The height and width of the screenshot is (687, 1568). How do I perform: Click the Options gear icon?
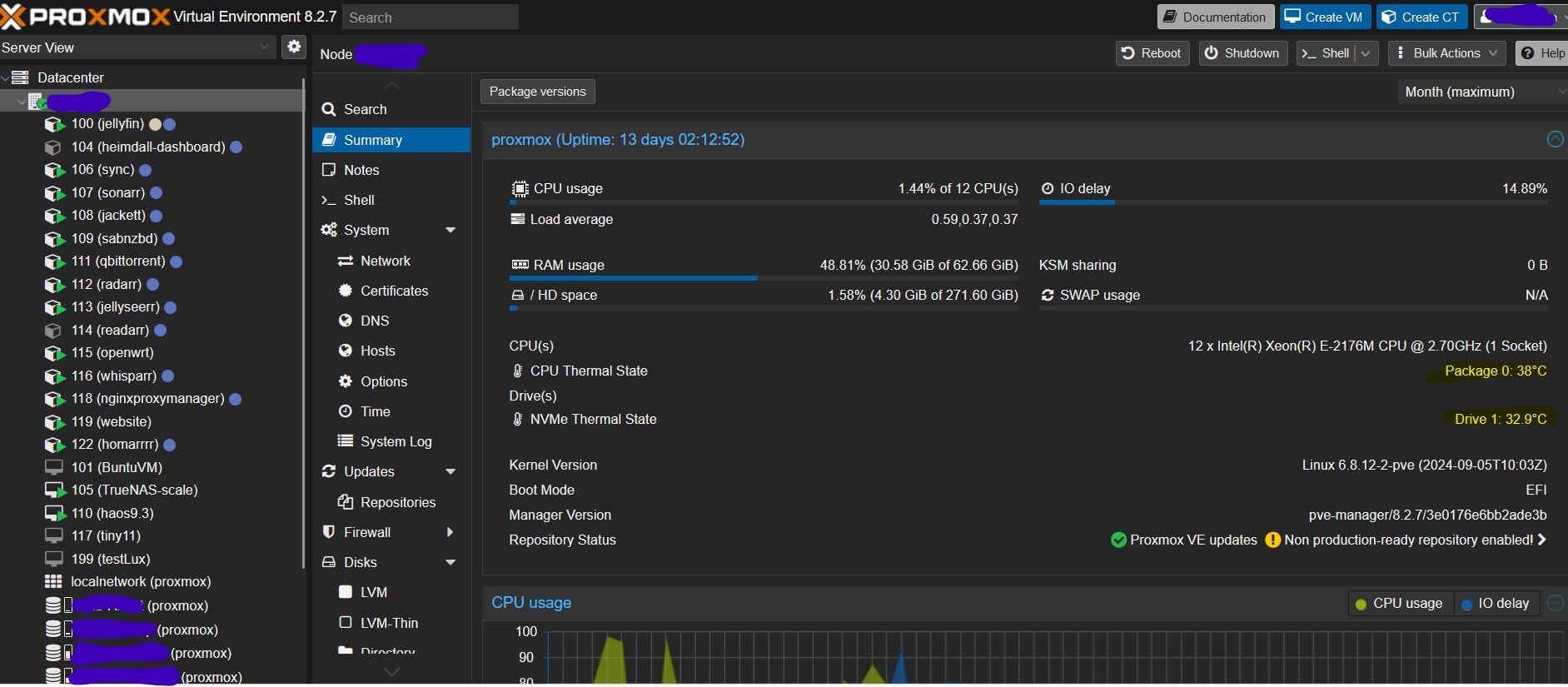(346, 381)
